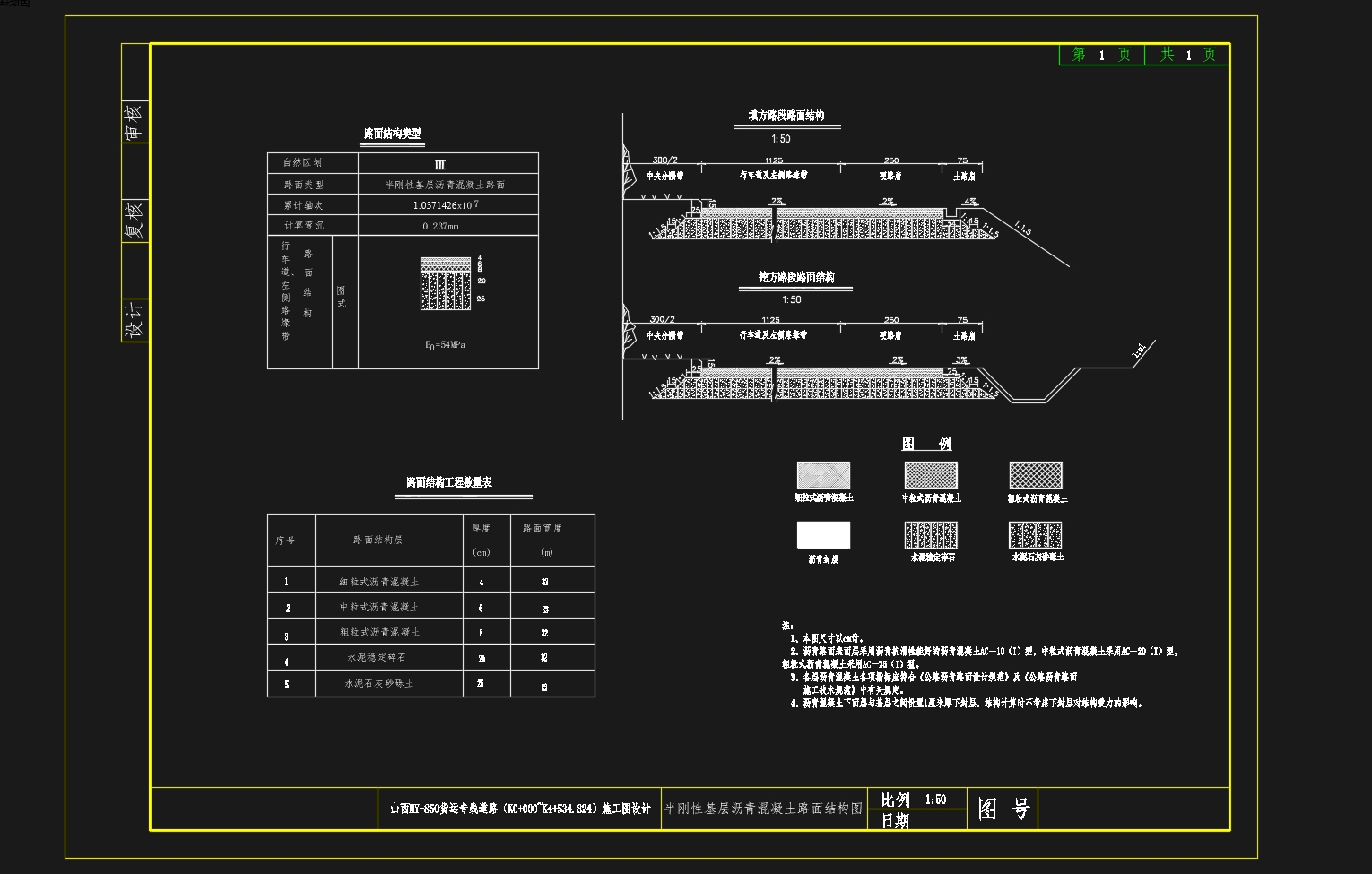Click the 1:50 scale under 挖方路段路面结构
Screen dimensions: 1372x874
pyautogui.click(x=792, y=299)
